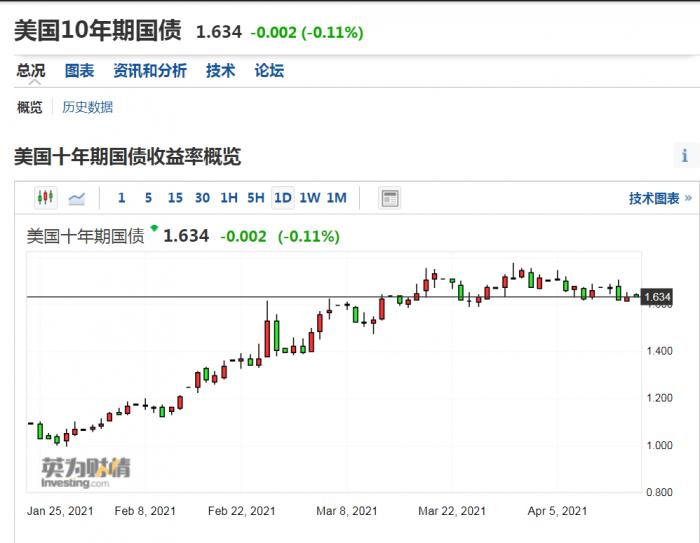The width and height of the screenshot is (700, 543).
Task: Click the info icon beside overview heading
Action: [684, 156]
